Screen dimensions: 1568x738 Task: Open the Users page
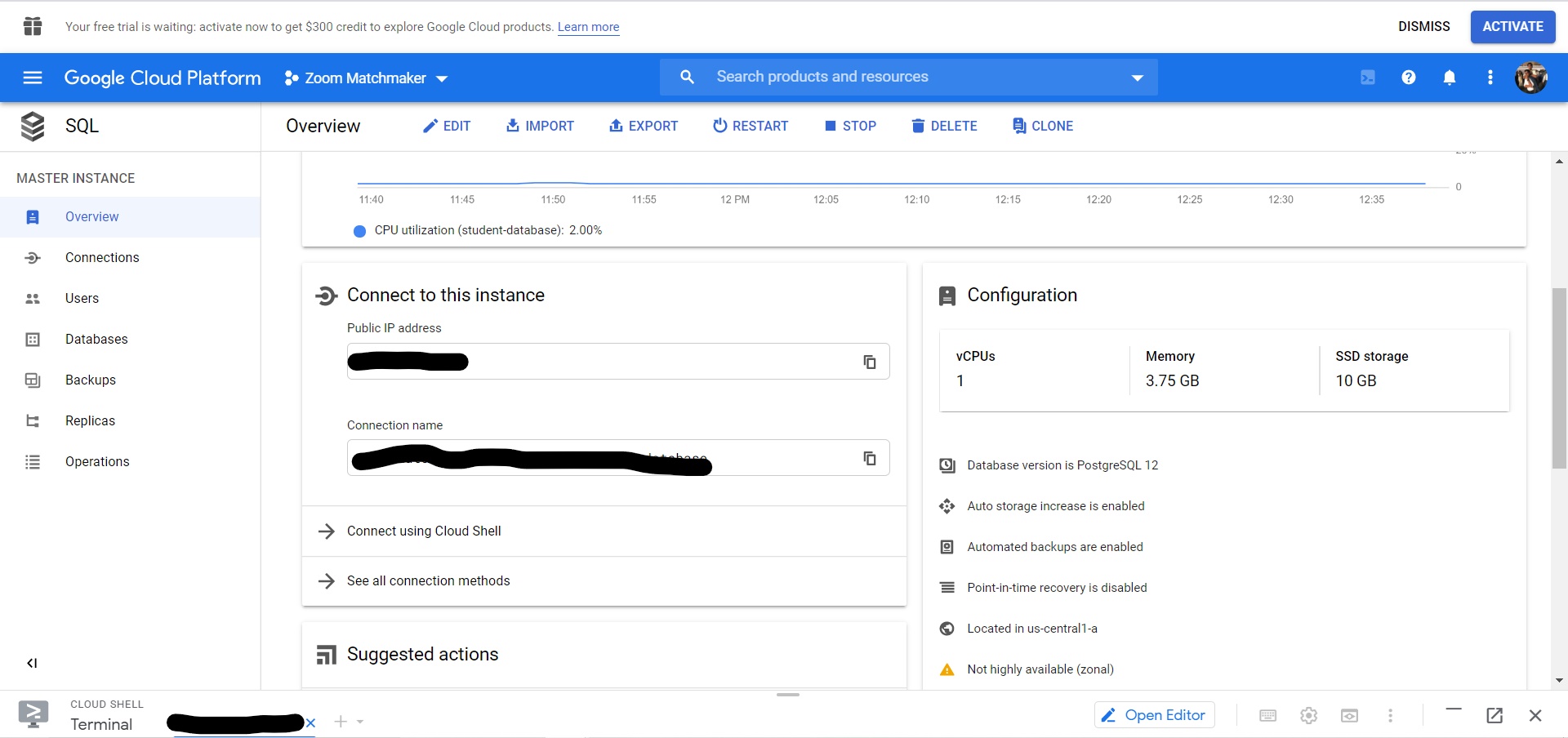point(131,299)
